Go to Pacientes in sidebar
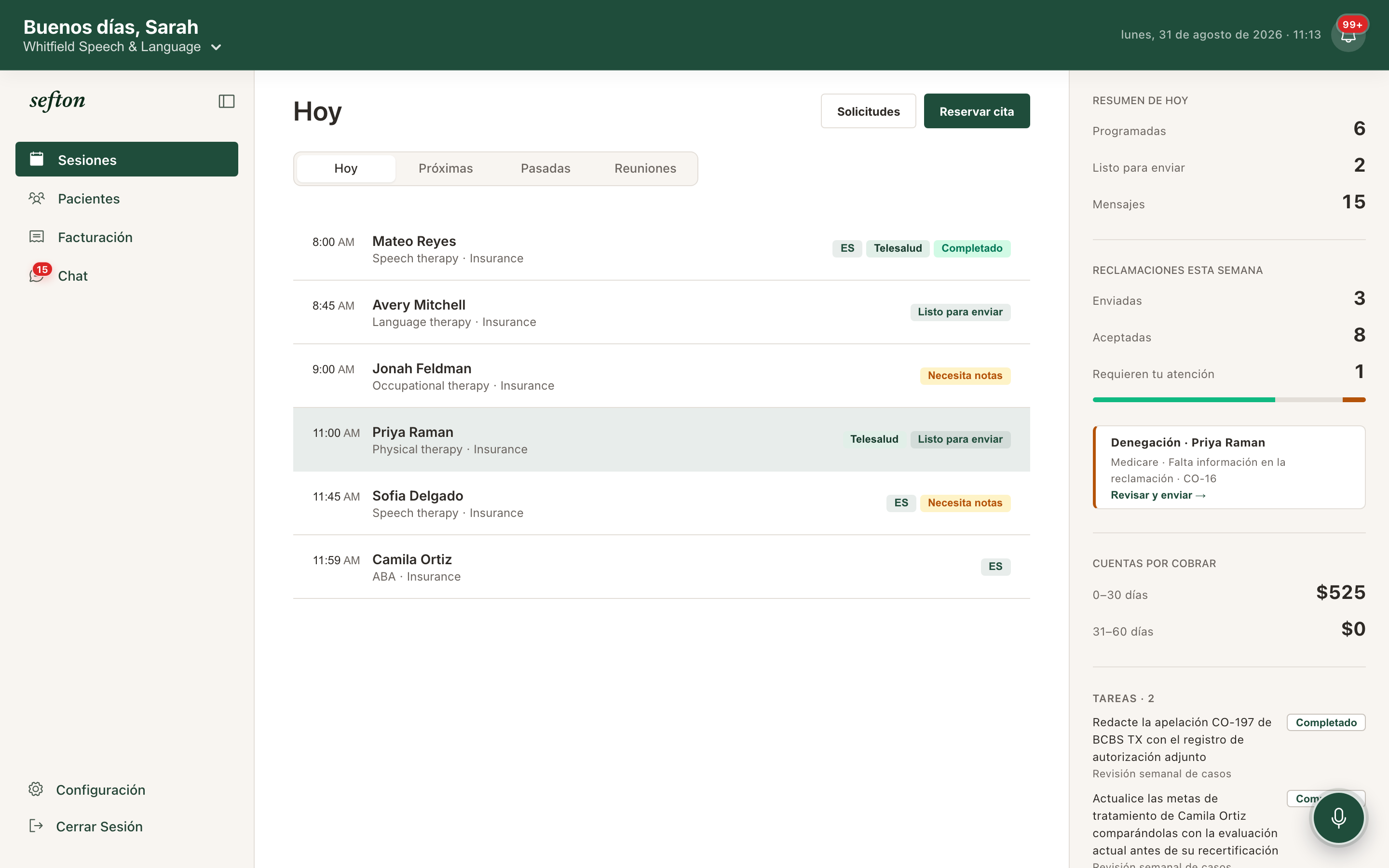Viewport: 1389px width, 868px height. pos(127,199)
